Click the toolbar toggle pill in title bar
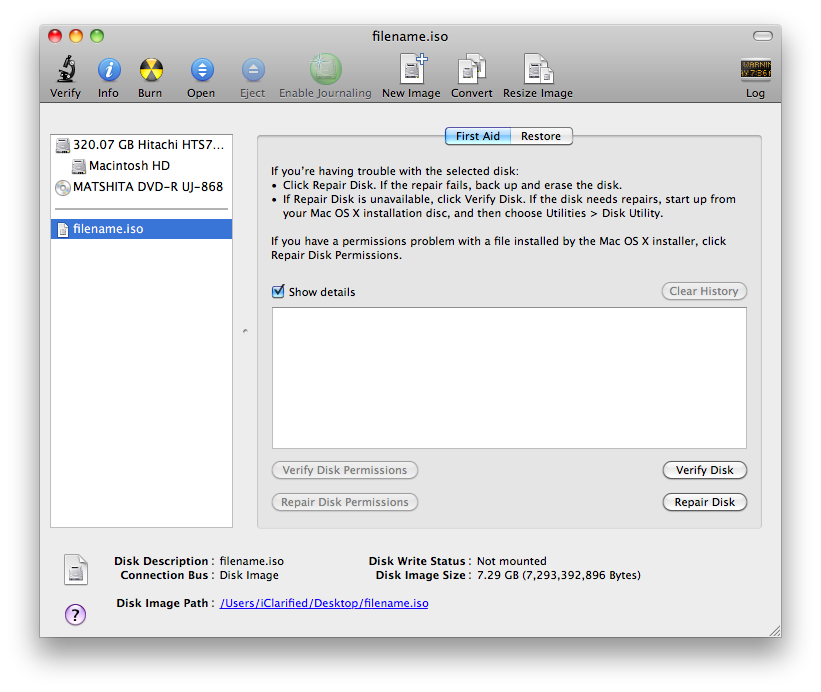The height and width of the screenshot is (692, 821). 762,36
